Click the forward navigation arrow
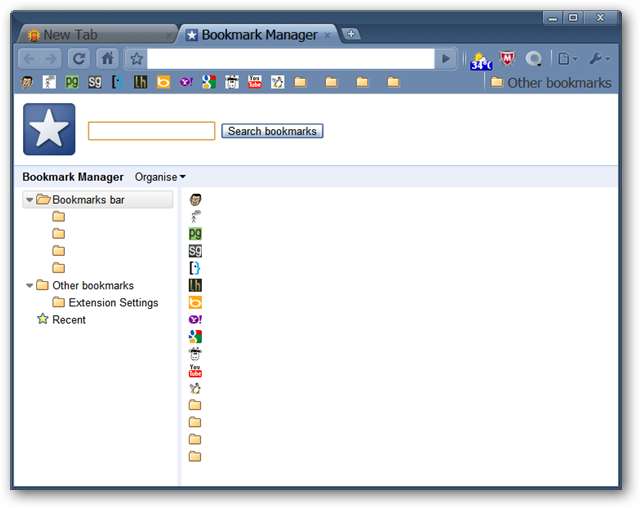The height and width of the screenshot is (508, 640). tap(51, 59)
